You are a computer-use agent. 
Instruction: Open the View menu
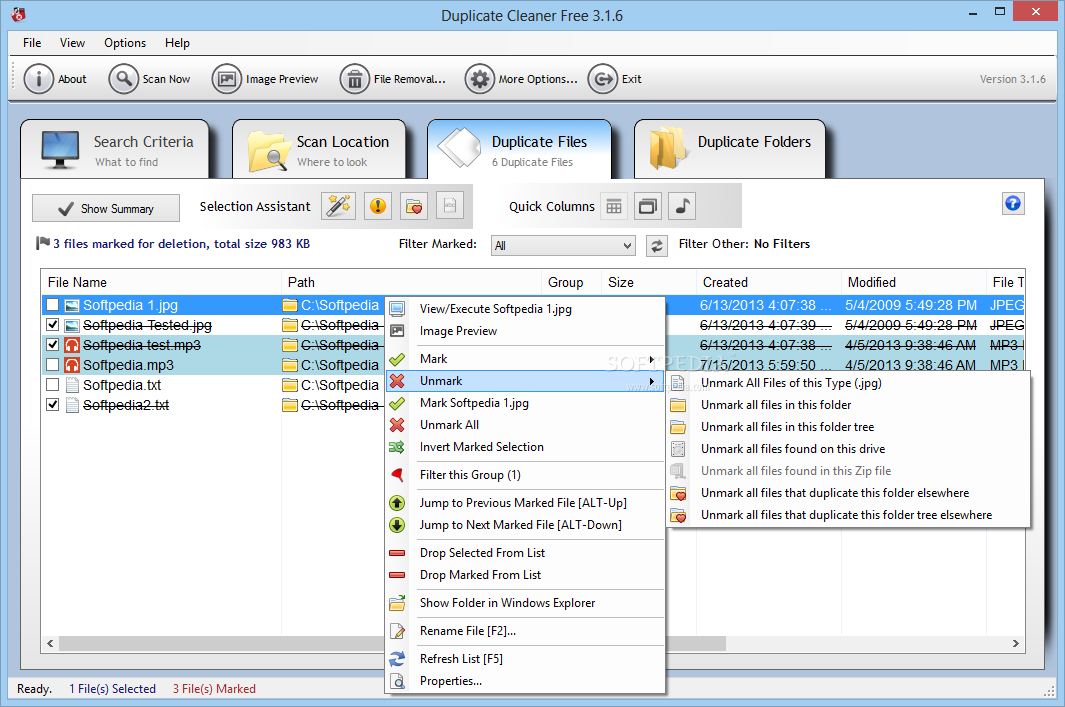click(72, 43)
